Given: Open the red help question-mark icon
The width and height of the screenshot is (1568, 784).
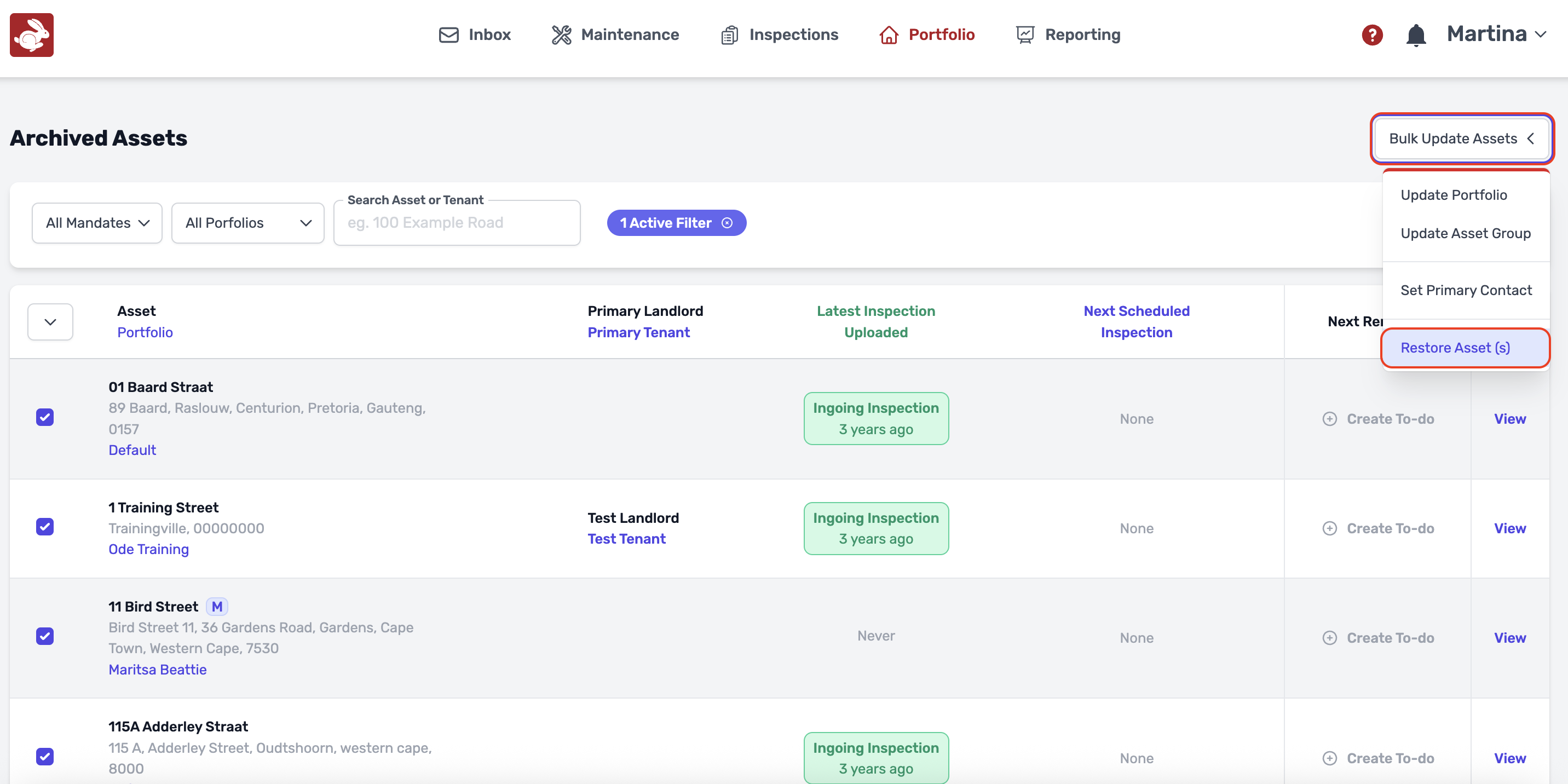Looking at the screenshot, I should click(1372, 34).
